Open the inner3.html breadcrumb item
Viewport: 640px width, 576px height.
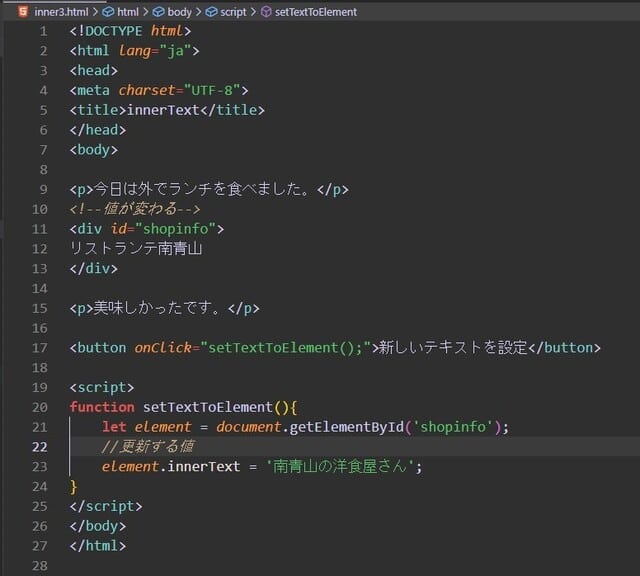click(x=62, y=11)
